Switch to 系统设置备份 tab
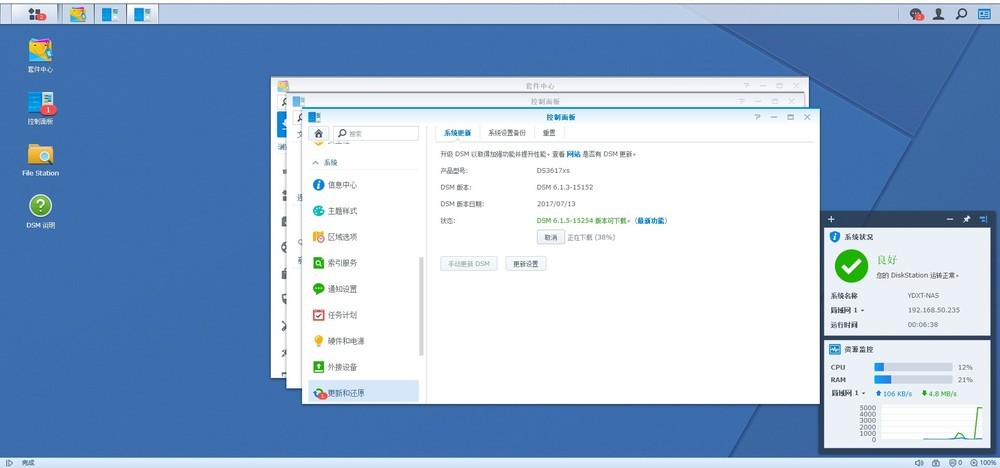1000x468 pixels. tap(507, 133)
